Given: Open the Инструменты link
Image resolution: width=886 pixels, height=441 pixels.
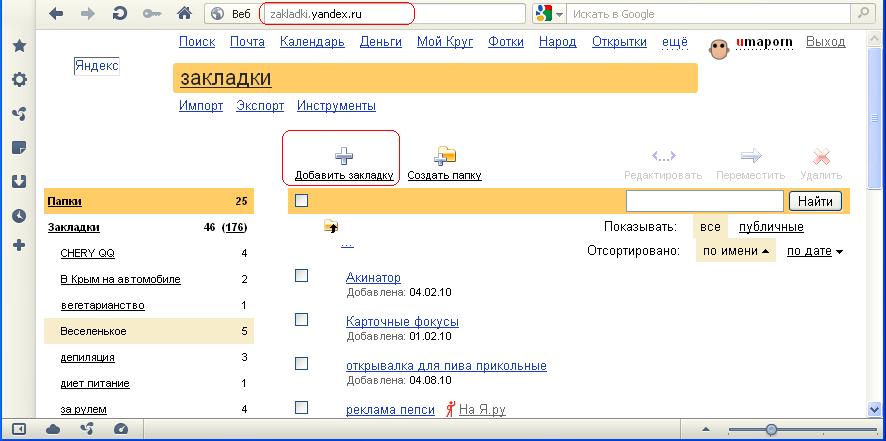Looking at the screenshot, I should click(x=336, y=106).
